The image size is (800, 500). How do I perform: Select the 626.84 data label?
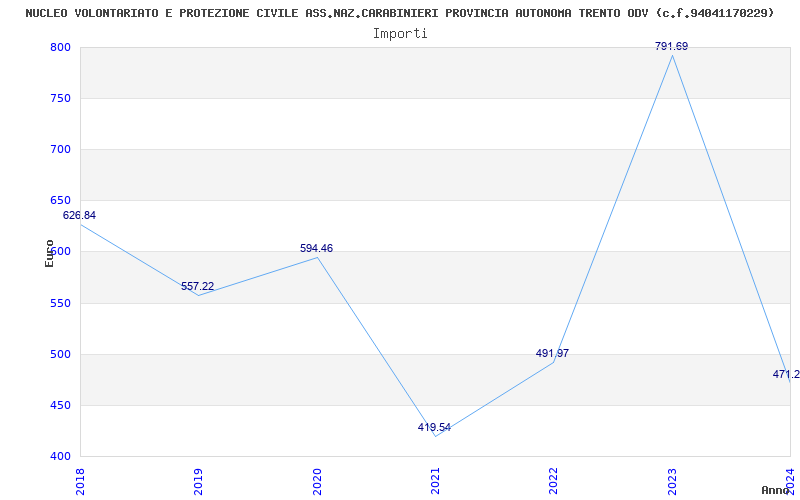[79, 215]
